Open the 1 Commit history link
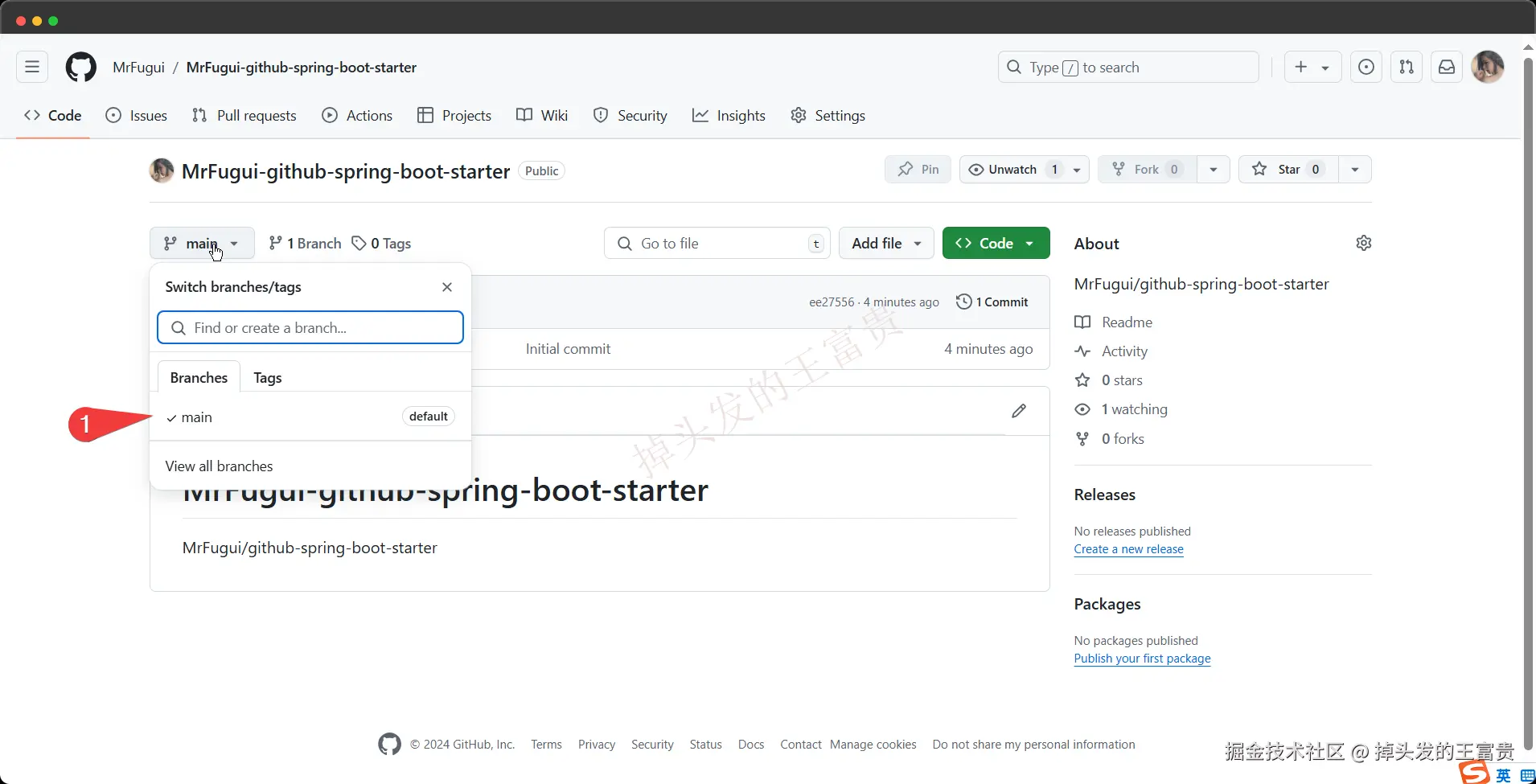This screenshot has height=784, width=1536. coord(992,302)
